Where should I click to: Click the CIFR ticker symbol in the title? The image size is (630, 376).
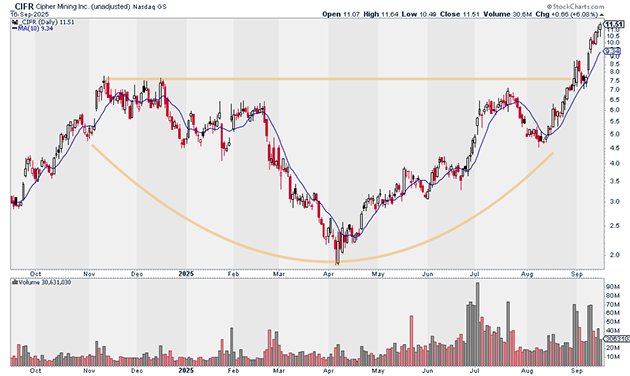pyautogui.click(x=24, y=6)
